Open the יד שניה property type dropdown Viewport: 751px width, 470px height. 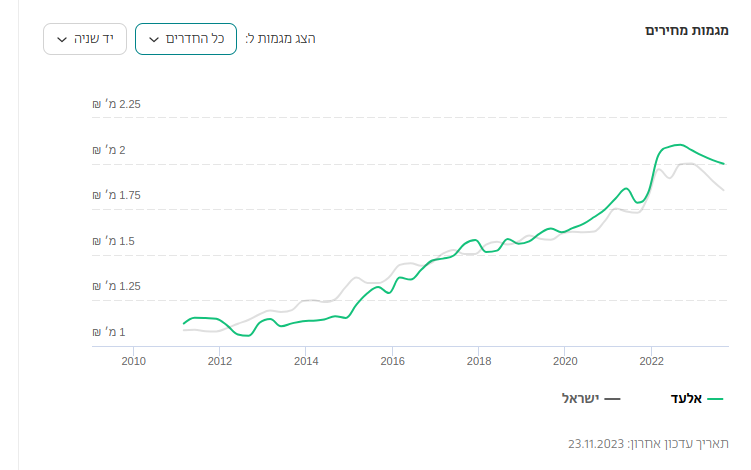point(80,39)
